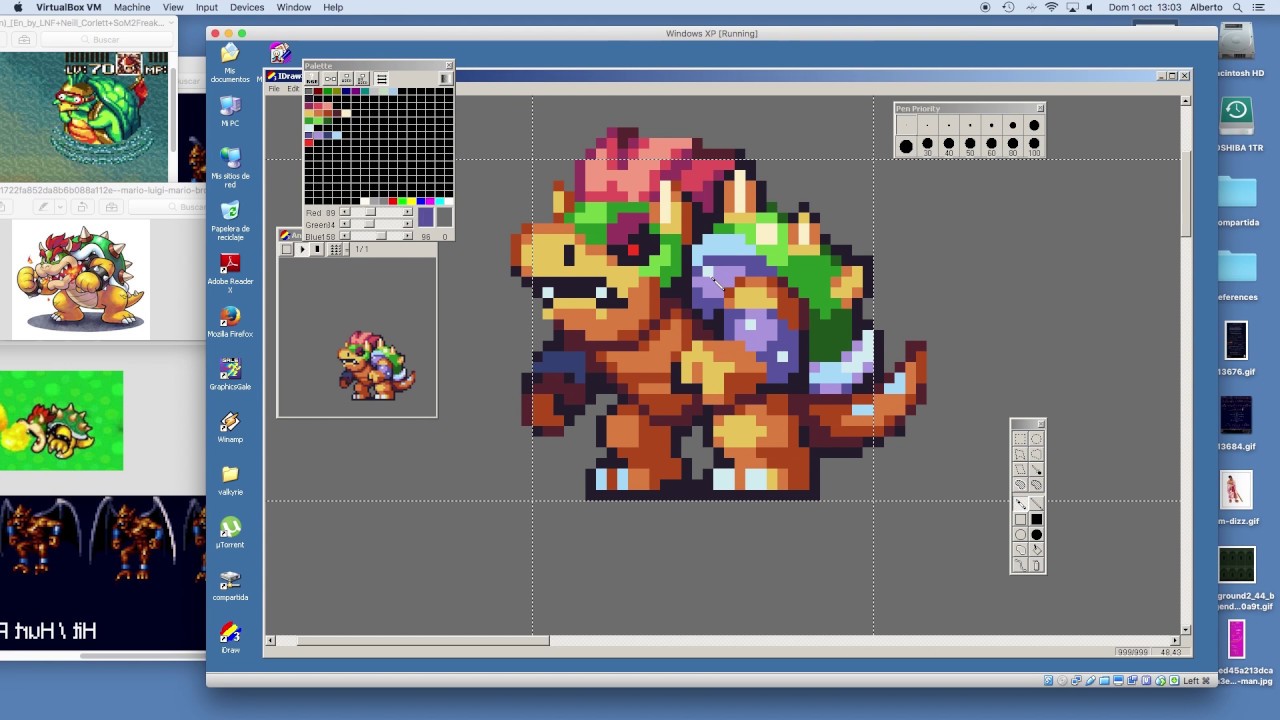This screenshot has width=1280, height=720.
Task: Open µTorrent desktop icon
Action: 230,532
